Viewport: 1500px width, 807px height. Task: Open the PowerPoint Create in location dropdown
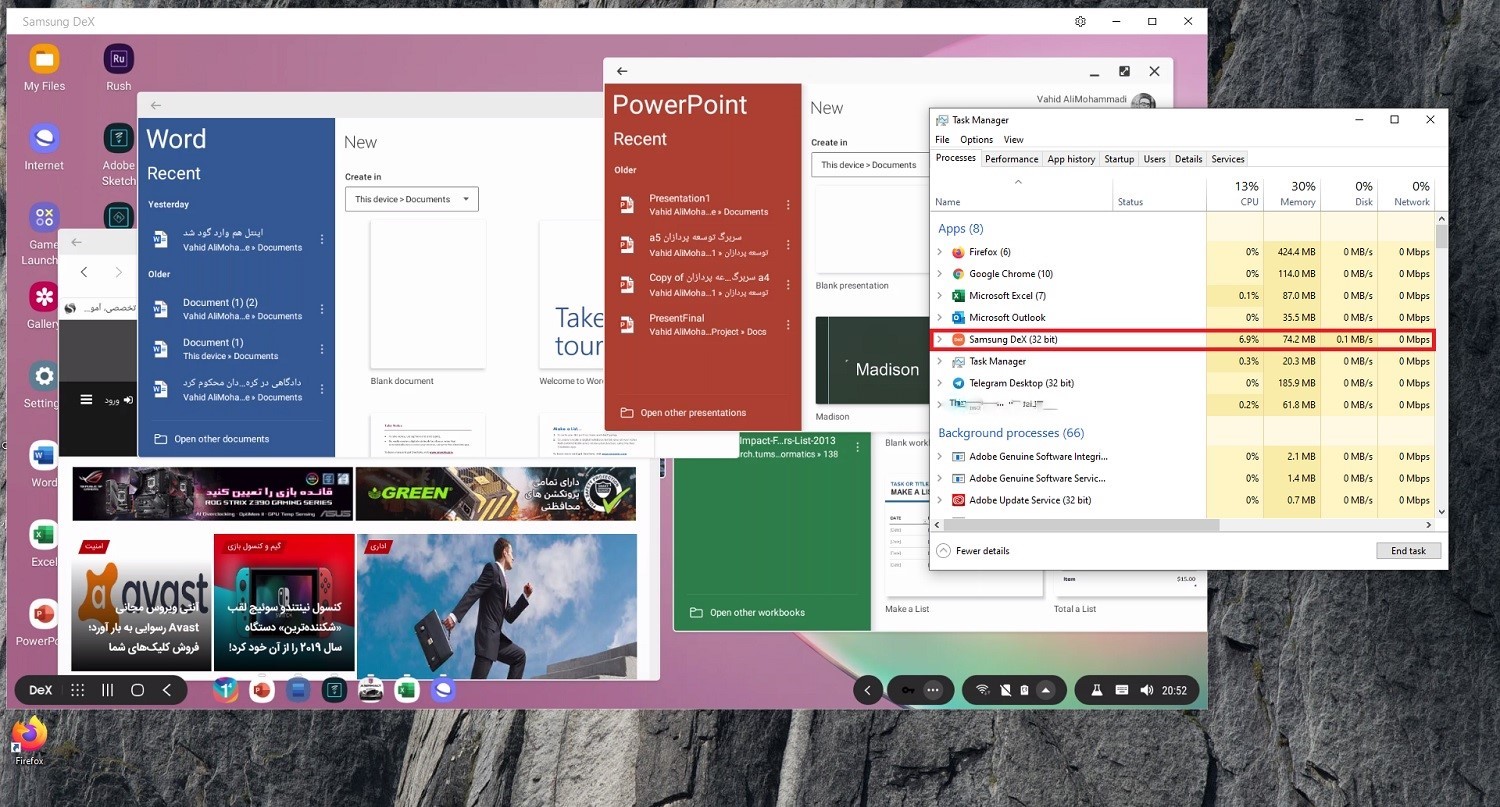pos(868,165)
